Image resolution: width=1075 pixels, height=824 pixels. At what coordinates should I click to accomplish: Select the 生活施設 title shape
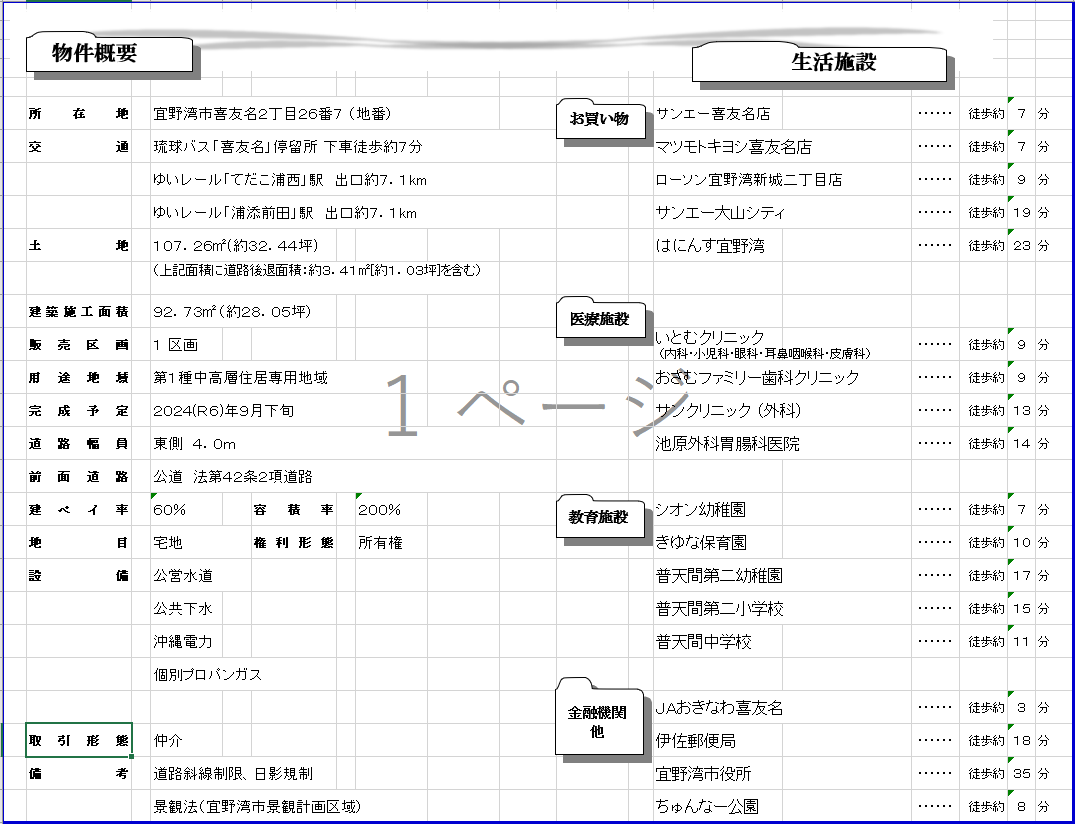pos(818,63)
